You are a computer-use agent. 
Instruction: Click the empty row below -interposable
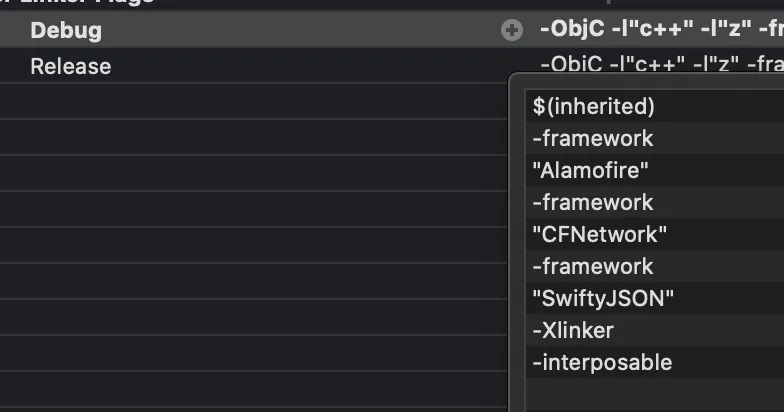coord(650,392)
